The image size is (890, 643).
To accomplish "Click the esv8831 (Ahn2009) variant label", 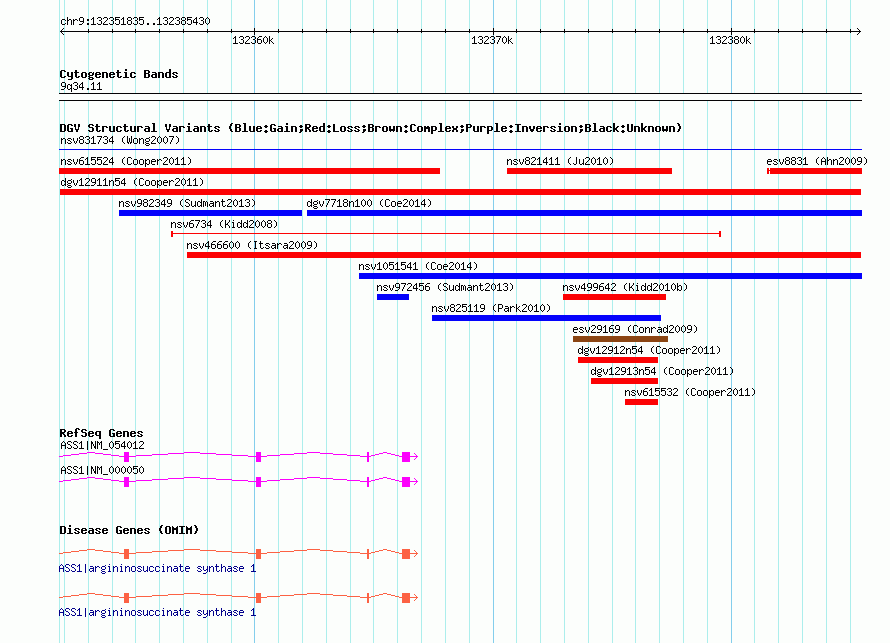I will (817, 161).
